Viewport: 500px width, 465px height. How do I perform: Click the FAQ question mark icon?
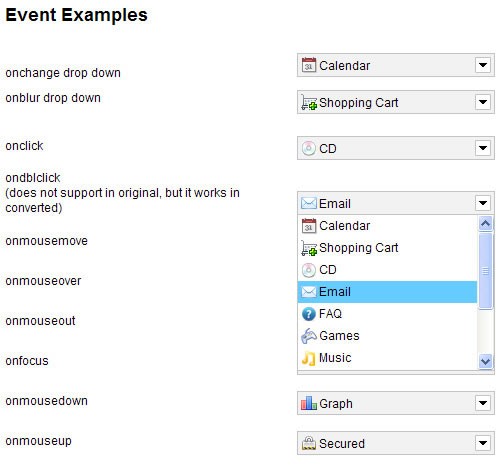[x=309, y=314]
